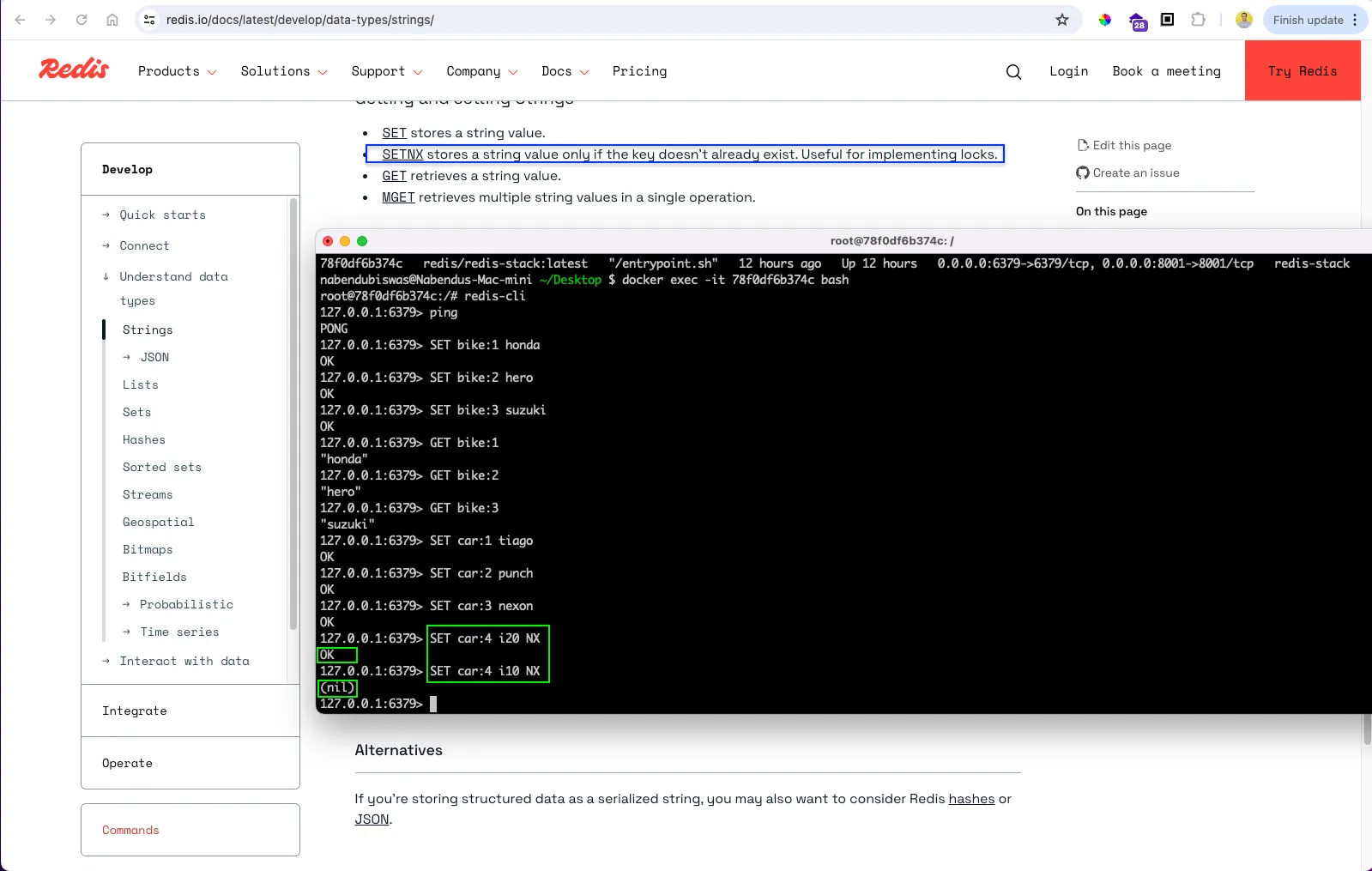Select Strings in the sidebar
The height and width of the screenshot is (871, 1372).
pyautogui.click(x=148, y=330)
